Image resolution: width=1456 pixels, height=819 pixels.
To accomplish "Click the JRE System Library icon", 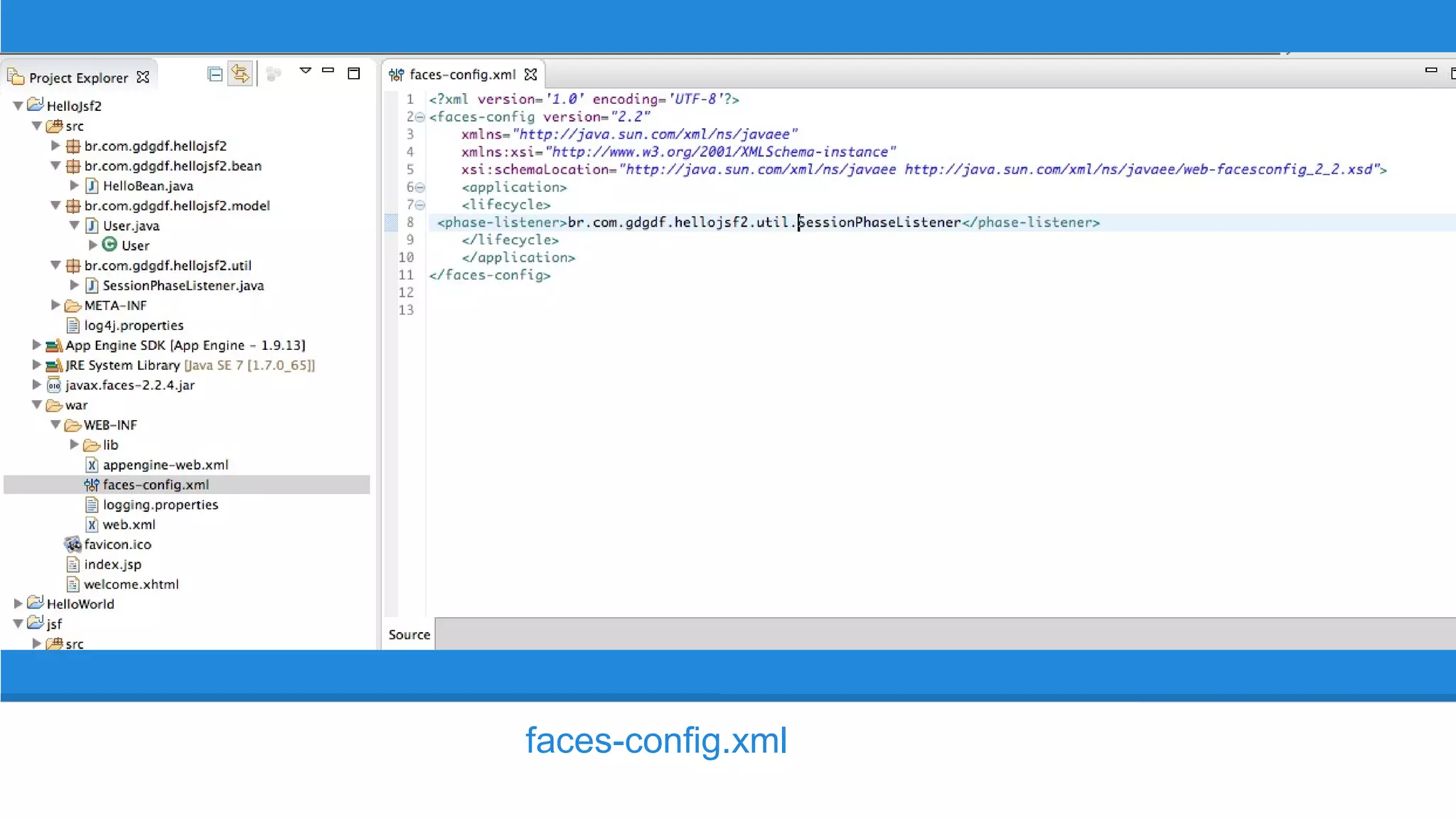I will coord(54,365).
